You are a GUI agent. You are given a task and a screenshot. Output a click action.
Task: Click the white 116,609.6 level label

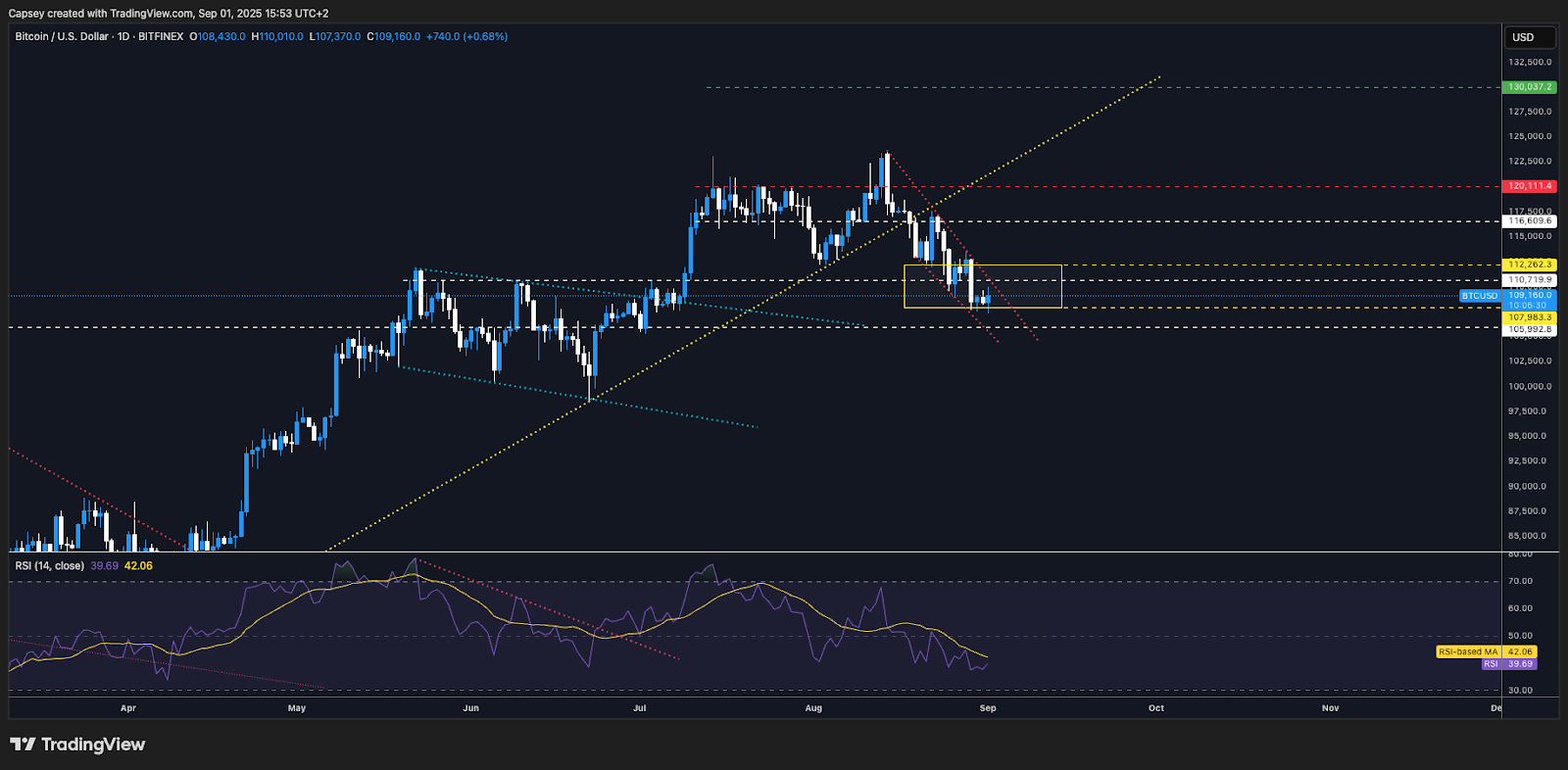click(x=1529, y=221)
